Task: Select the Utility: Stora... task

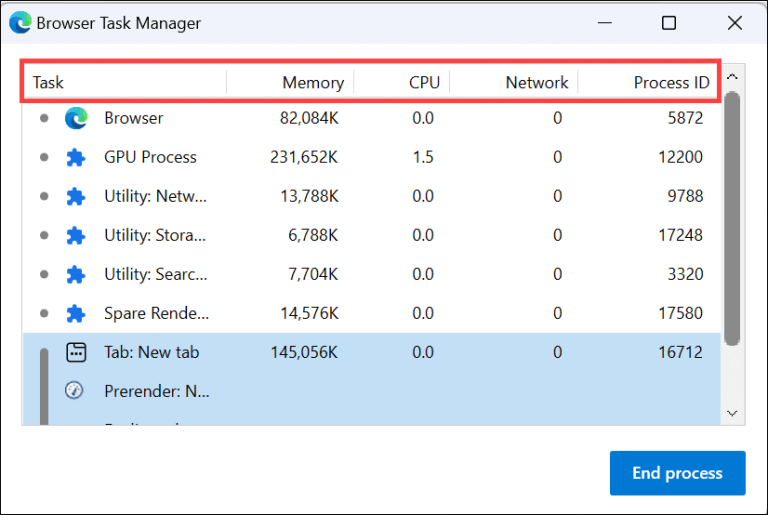Action: click(155, 235)
